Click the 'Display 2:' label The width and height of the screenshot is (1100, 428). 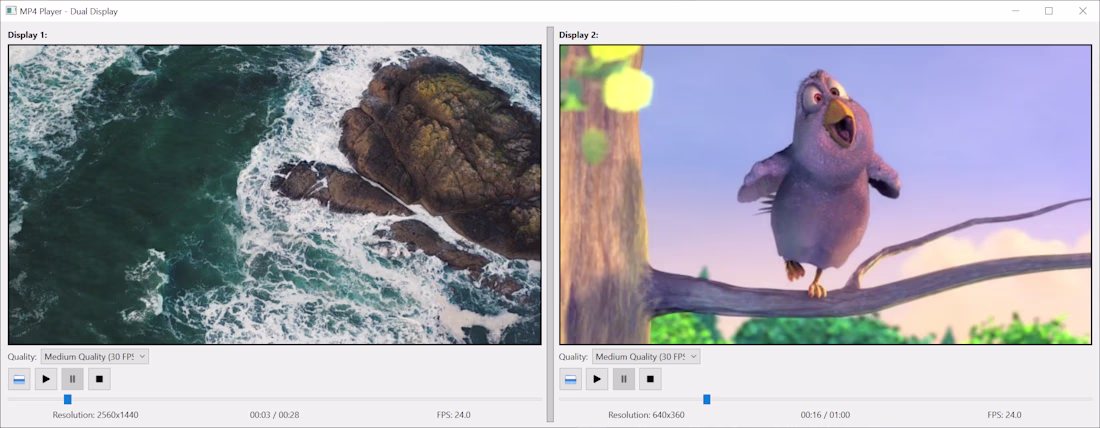coord(579,35)
